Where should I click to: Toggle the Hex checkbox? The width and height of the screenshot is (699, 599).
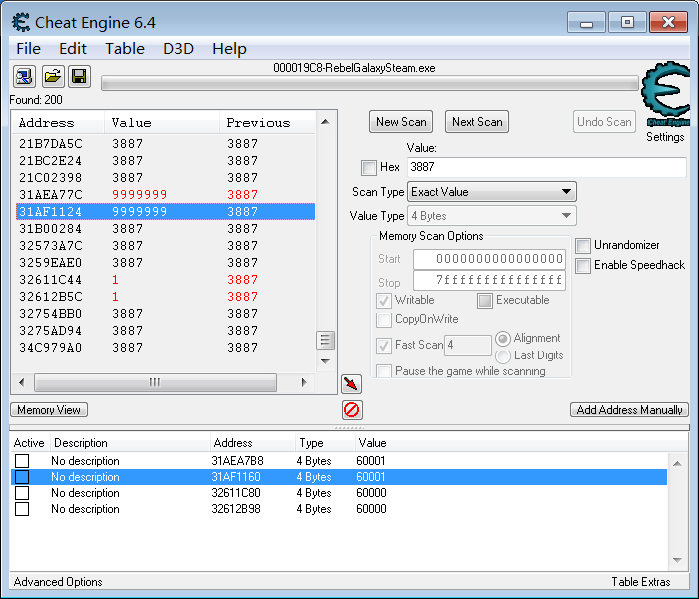369,168
